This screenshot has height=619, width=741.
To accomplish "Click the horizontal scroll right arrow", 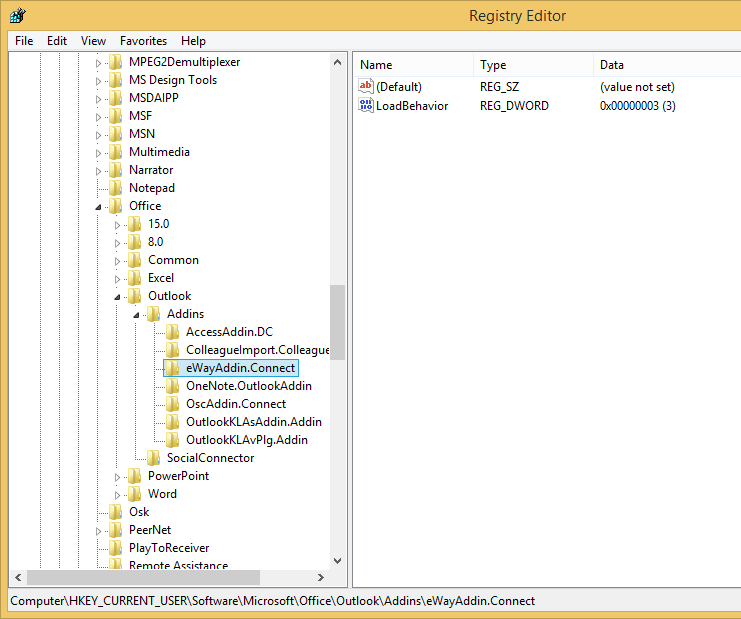I will click(320, 577).
